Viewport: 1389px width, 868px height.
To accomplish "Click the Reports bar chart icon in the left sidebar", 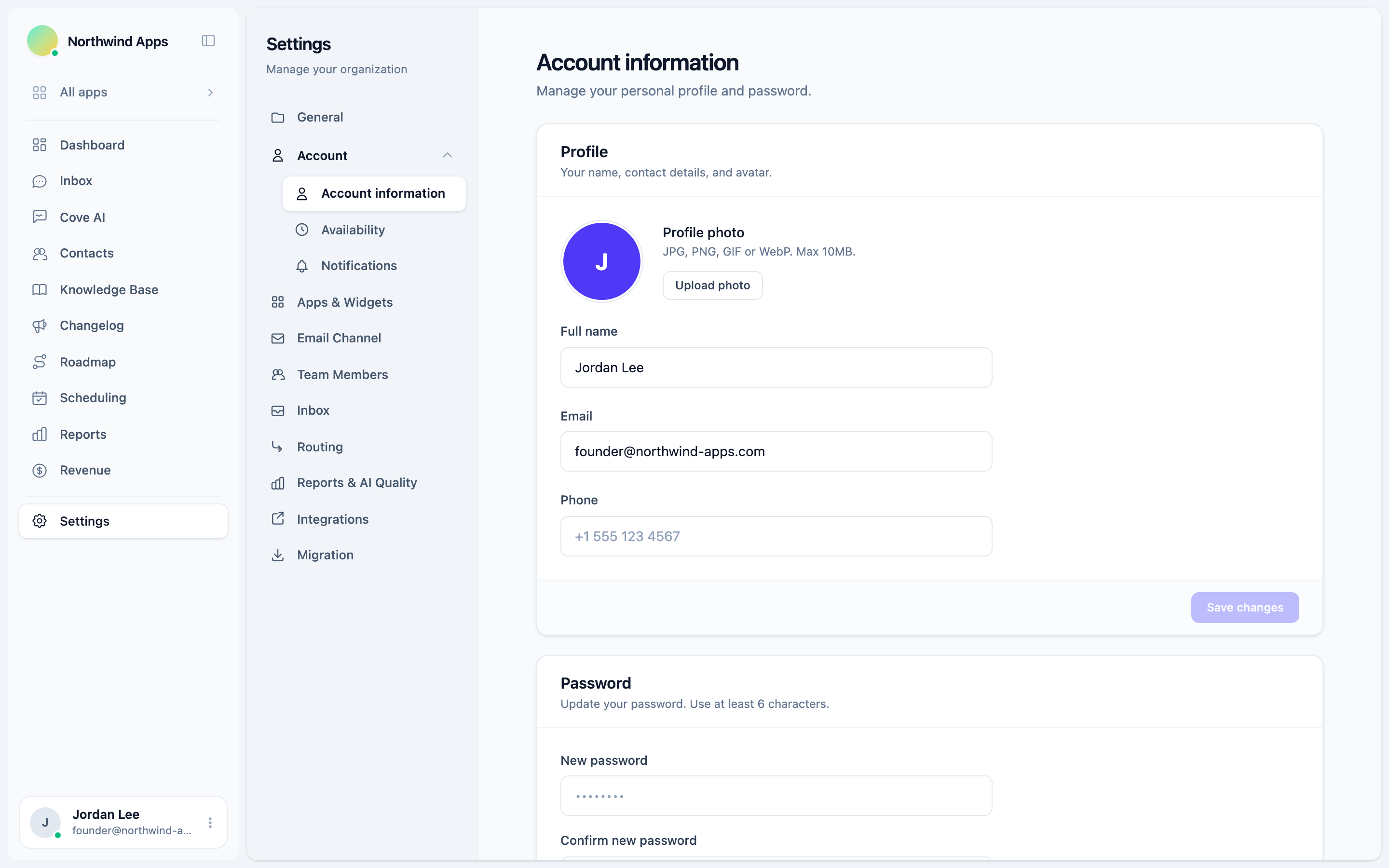I will point(40,434).
